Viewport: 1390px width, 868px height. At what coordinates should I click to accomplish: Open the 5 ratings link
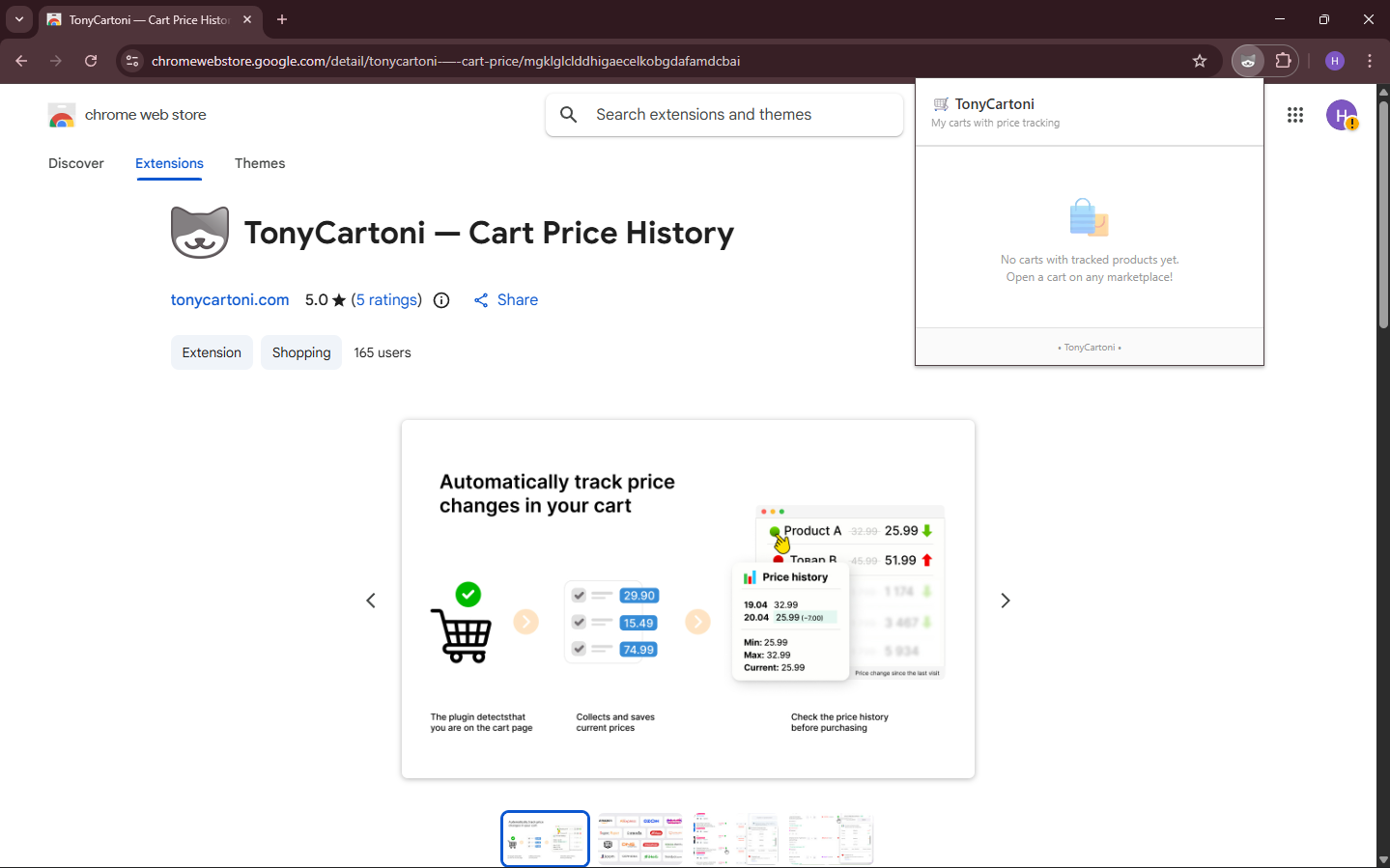coord(386,300)
